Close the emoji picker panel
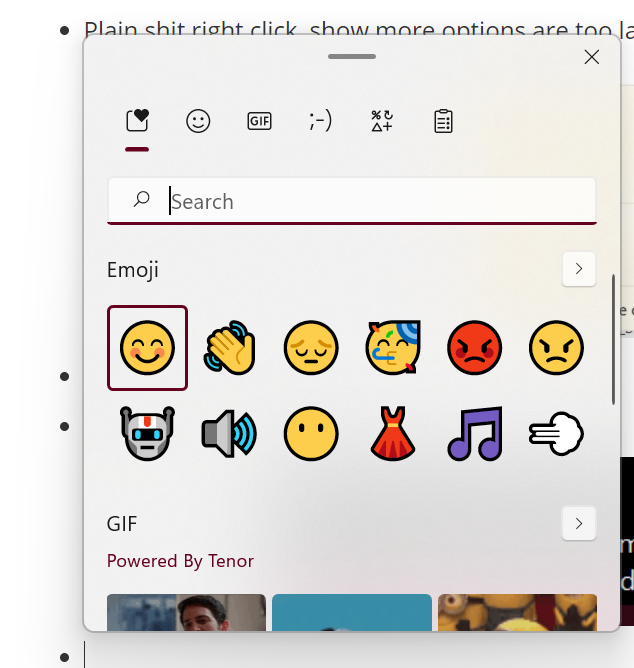The height and width of the screenshot is (668, 634). coord(591,57)
